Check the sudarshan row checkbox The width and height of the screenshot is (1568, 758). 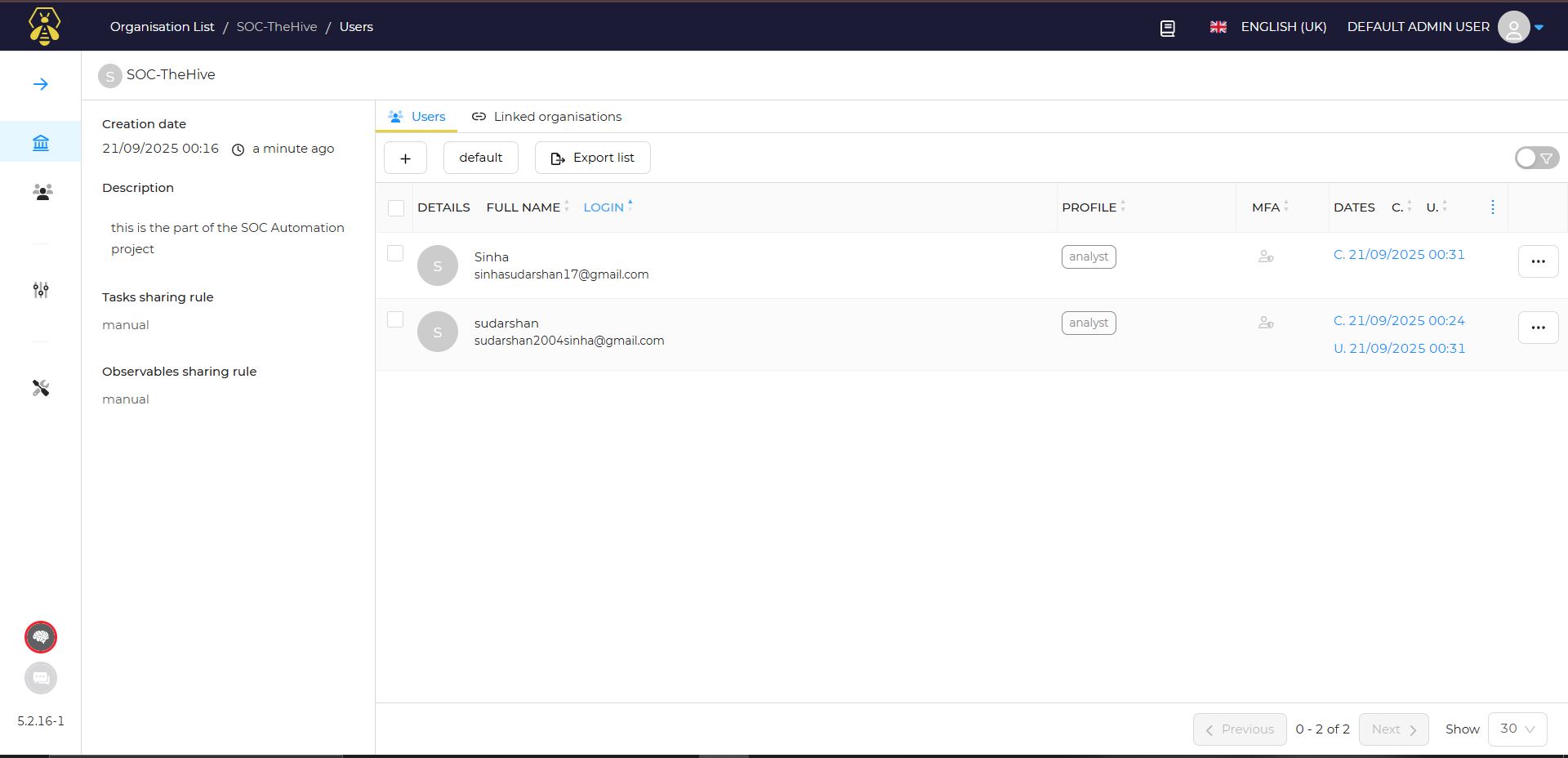point(395,319)
